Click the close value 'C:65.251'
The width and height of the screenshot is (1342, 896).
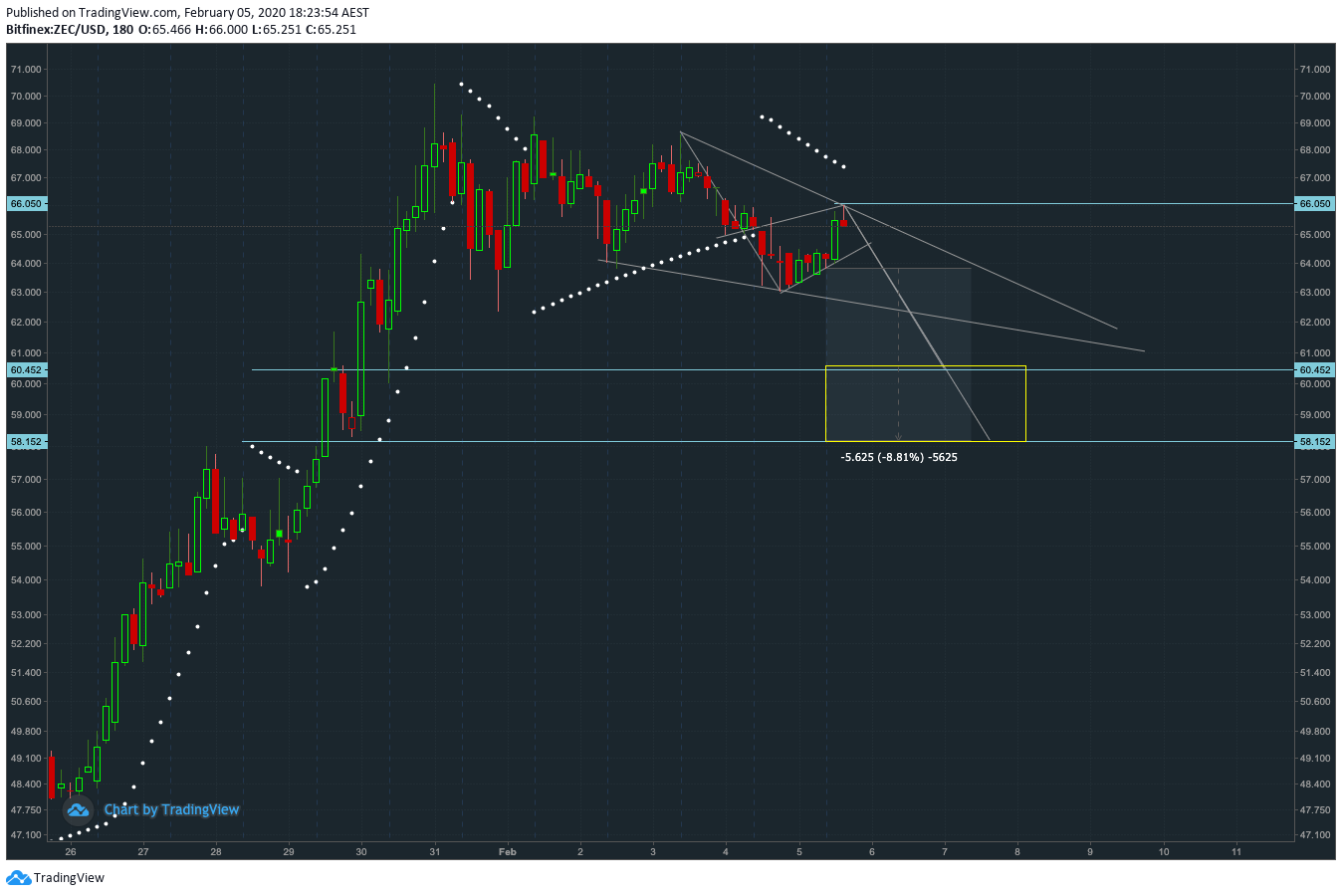(331, 30)
